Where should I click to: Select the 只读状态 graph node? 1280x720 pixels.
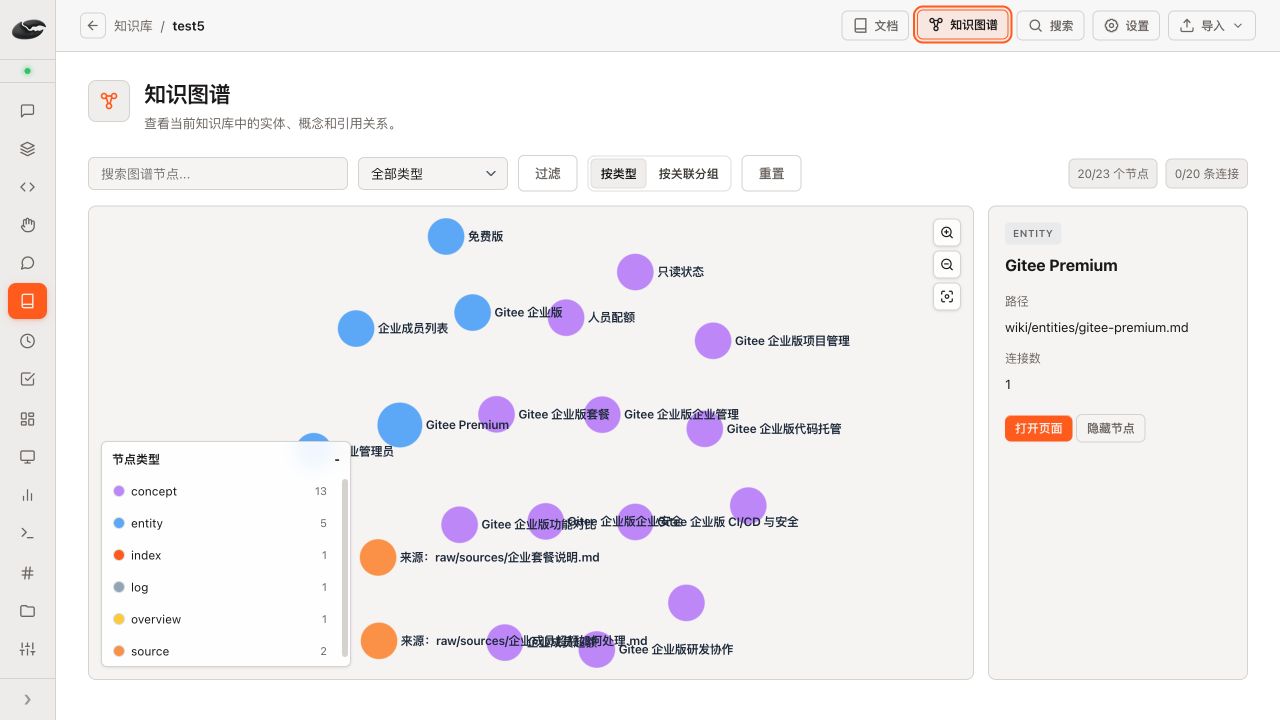635,272
